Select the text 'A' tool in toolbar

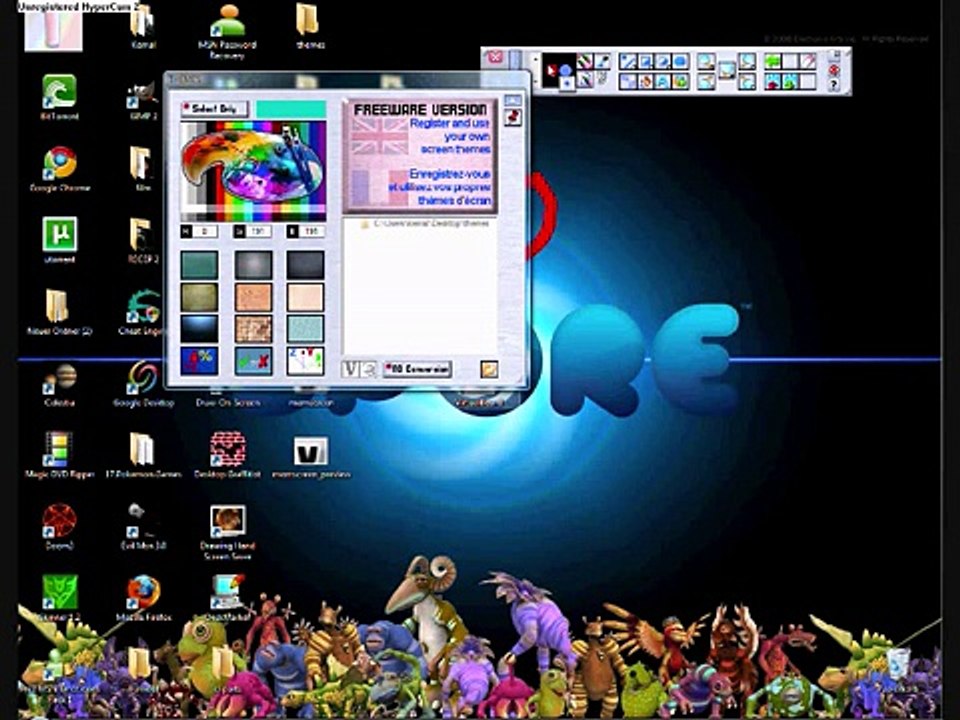(663, 81)
